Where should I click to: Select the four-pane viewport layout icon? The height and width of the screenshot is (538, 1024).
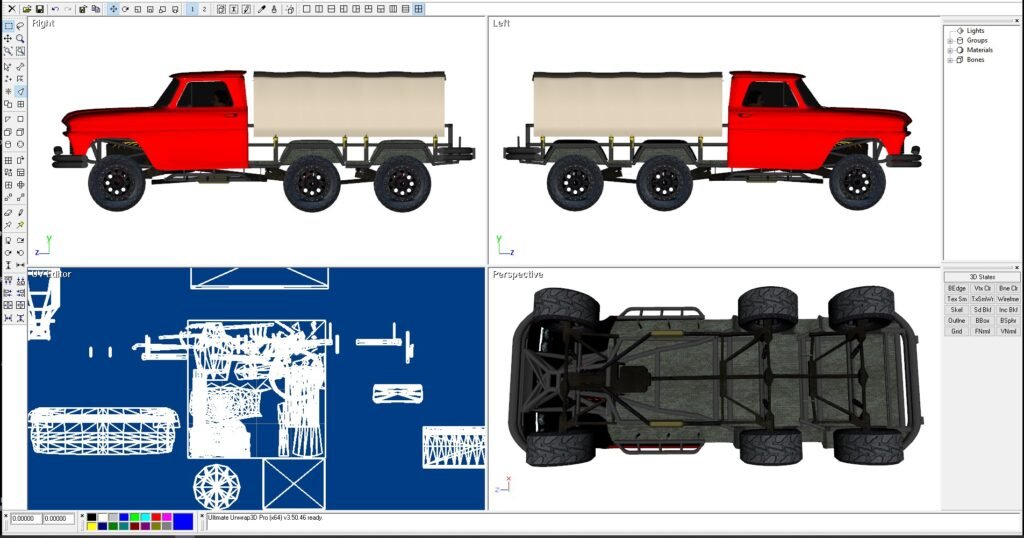419,9
